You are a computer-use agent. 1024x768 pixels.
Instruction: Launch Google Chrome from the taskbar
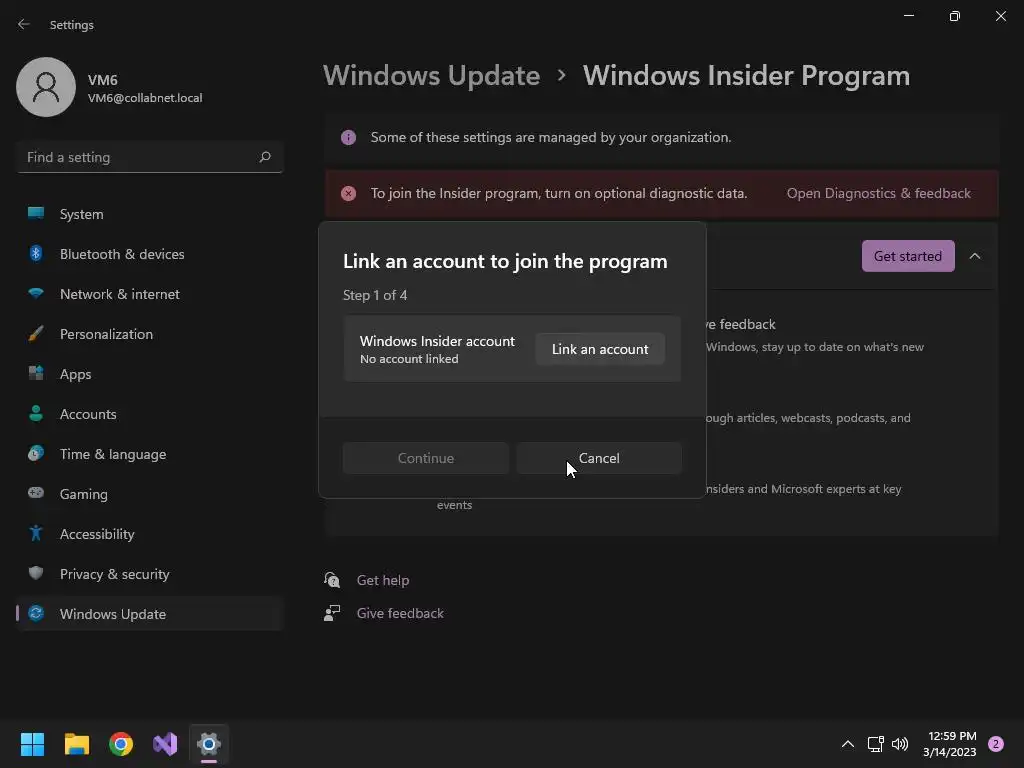click(x=121, y=744)
